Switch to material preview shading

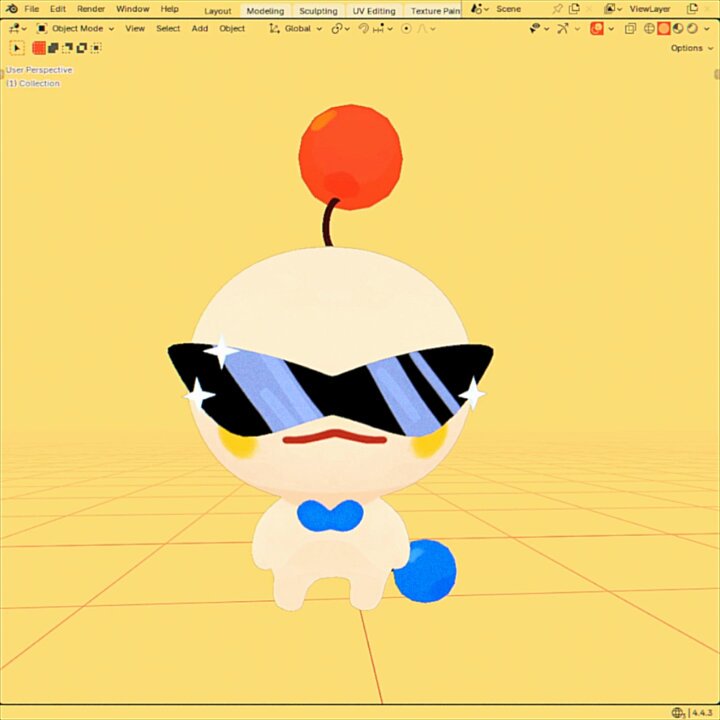(x=678, y=28)
